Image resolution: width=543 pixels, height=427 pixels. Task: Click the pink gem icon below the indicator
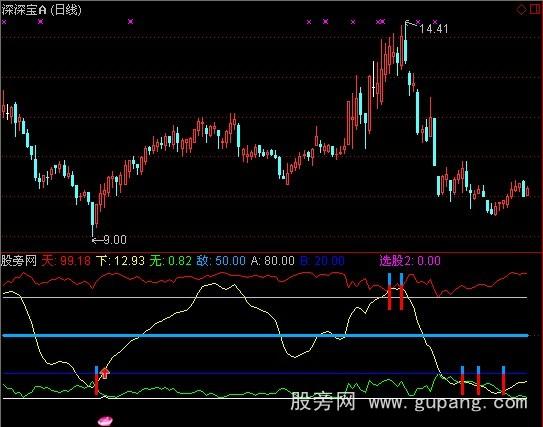(105, 421)
